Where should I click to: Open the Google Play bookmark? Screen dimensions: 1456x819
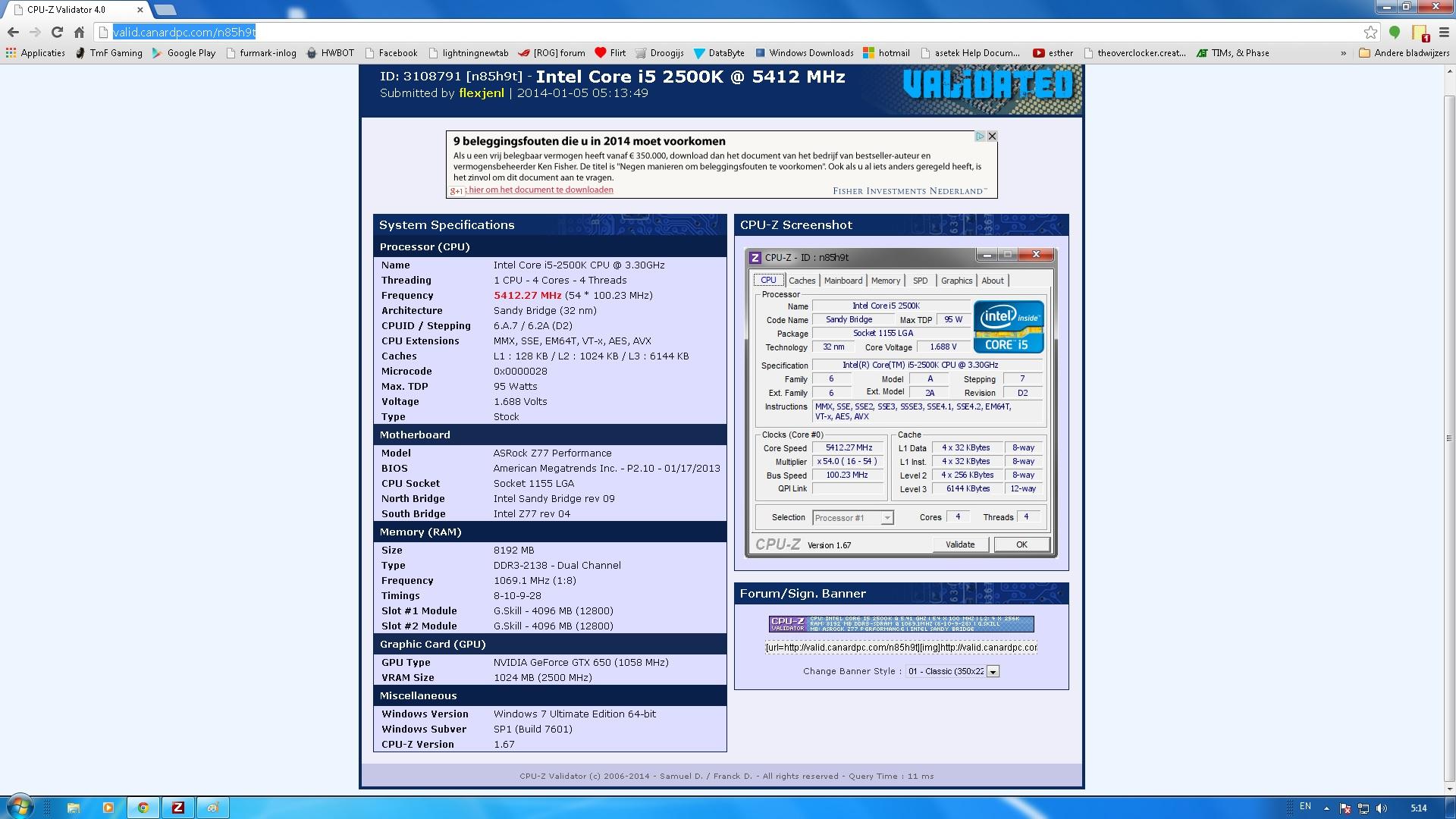click(x=184, y=53)
